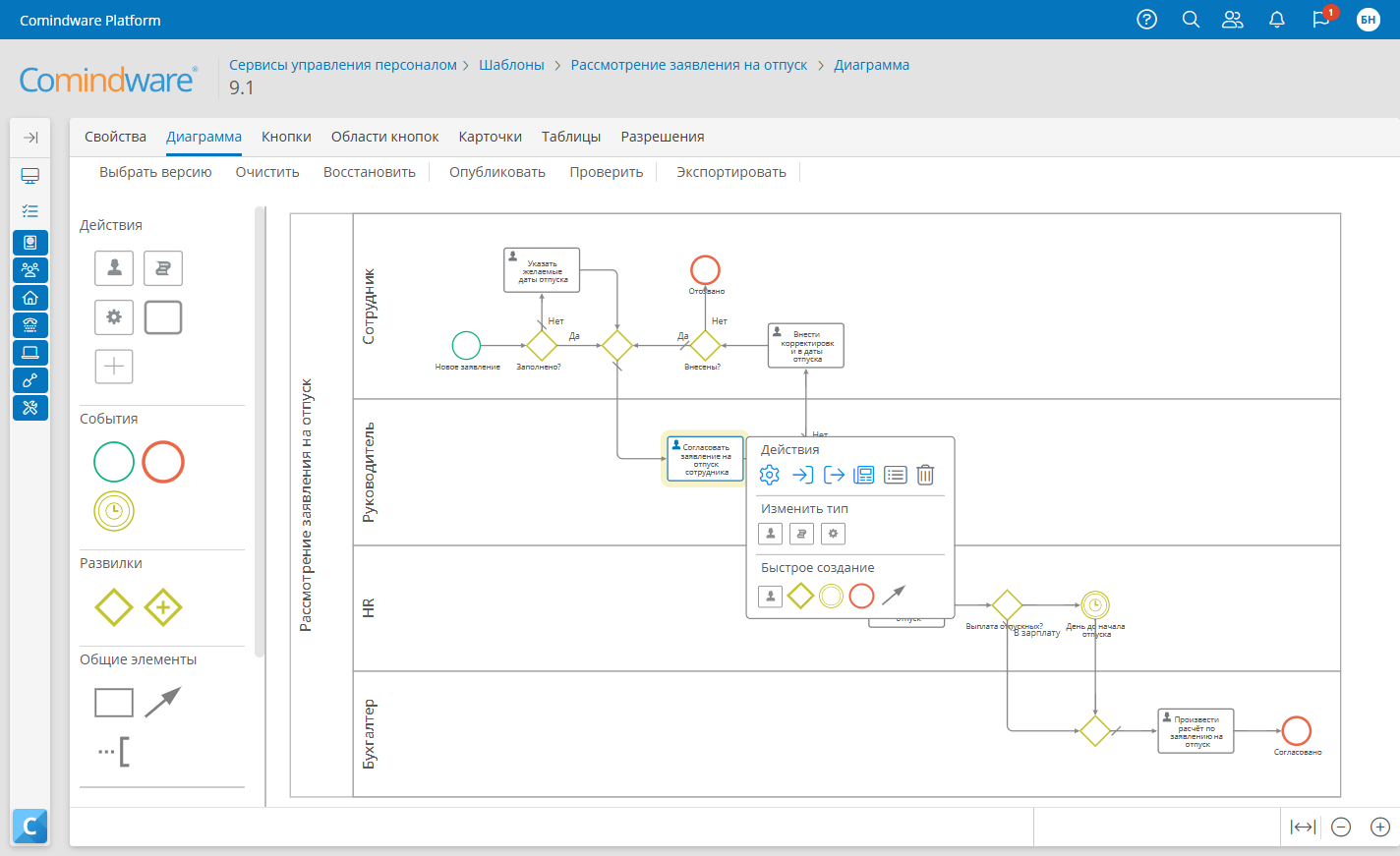
Task: Click the arrow connector in Быстрое создание
Action: 894,596
